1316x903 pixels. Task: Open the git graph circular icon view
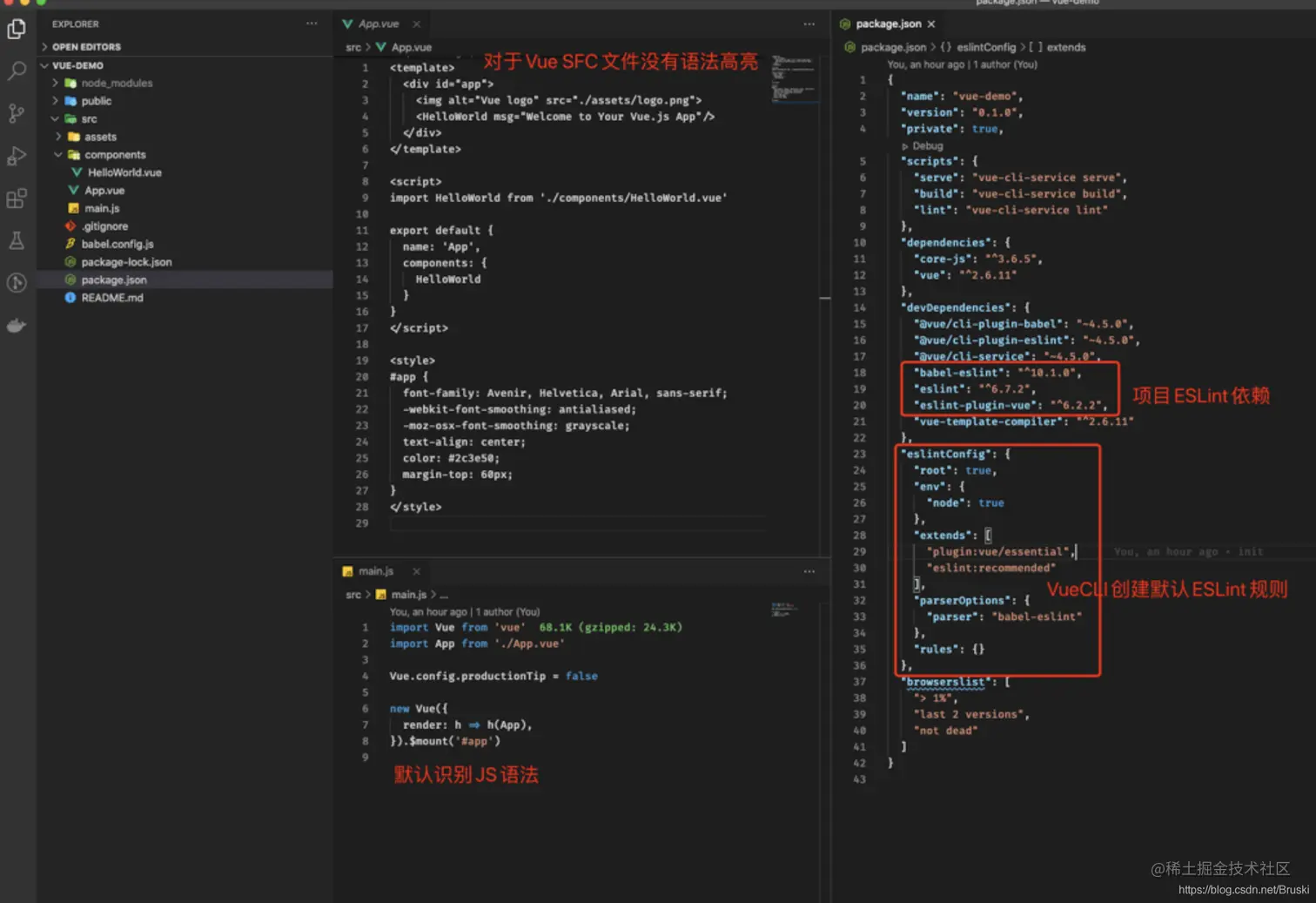17,283
